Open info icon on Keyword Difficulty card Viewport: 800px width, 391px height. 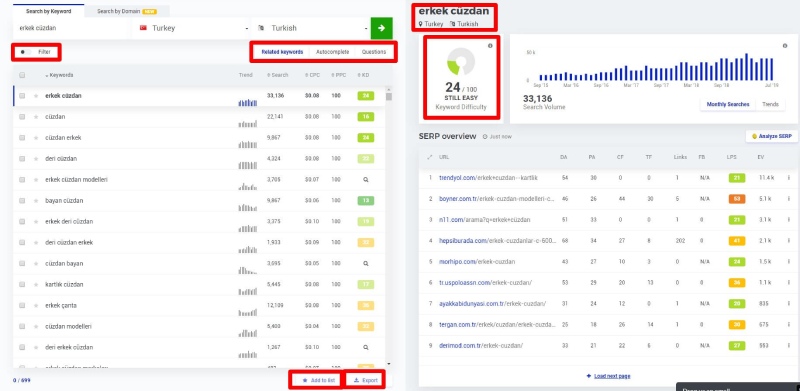(x=490, y=46)
